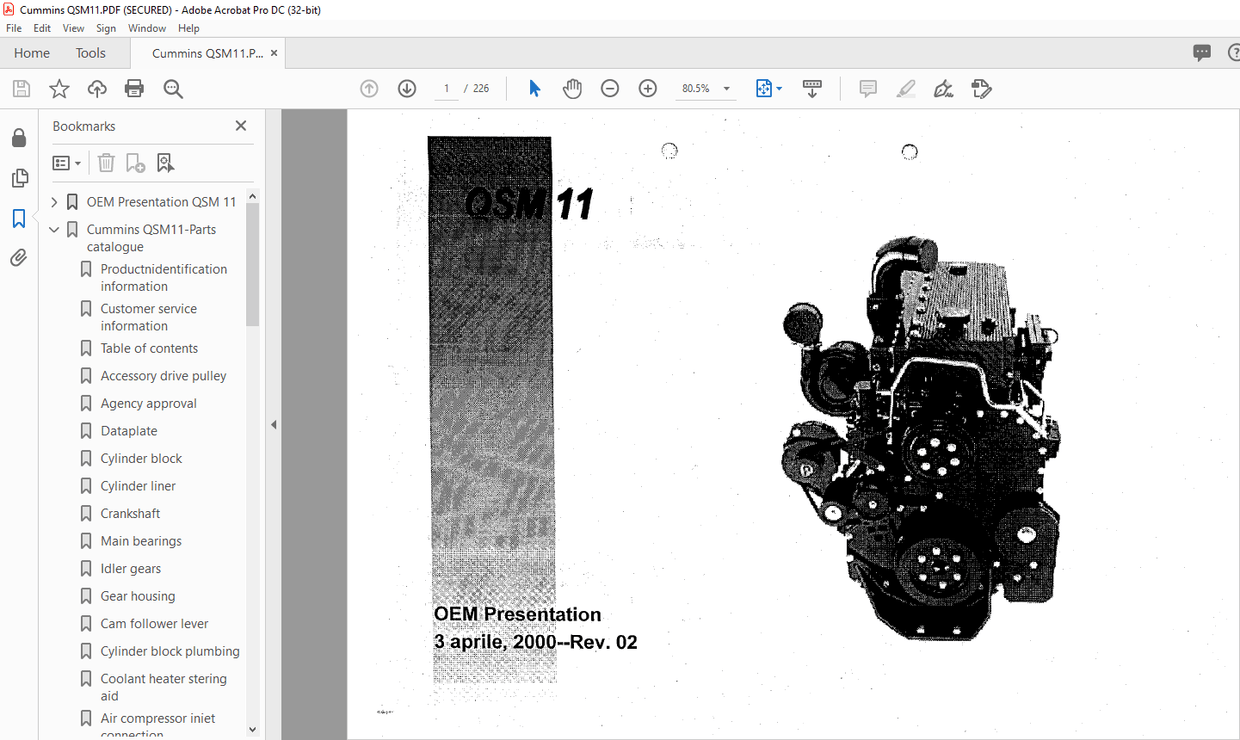Click the security lock panel icon
1240x740 pixels.
tap(19, 137)
